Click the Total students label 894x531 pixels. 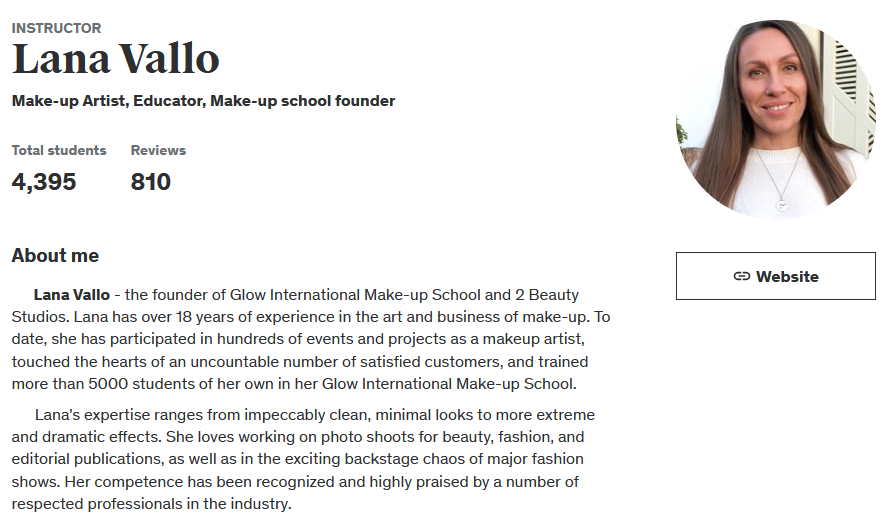pyautogui.click(x=59, y=150)
